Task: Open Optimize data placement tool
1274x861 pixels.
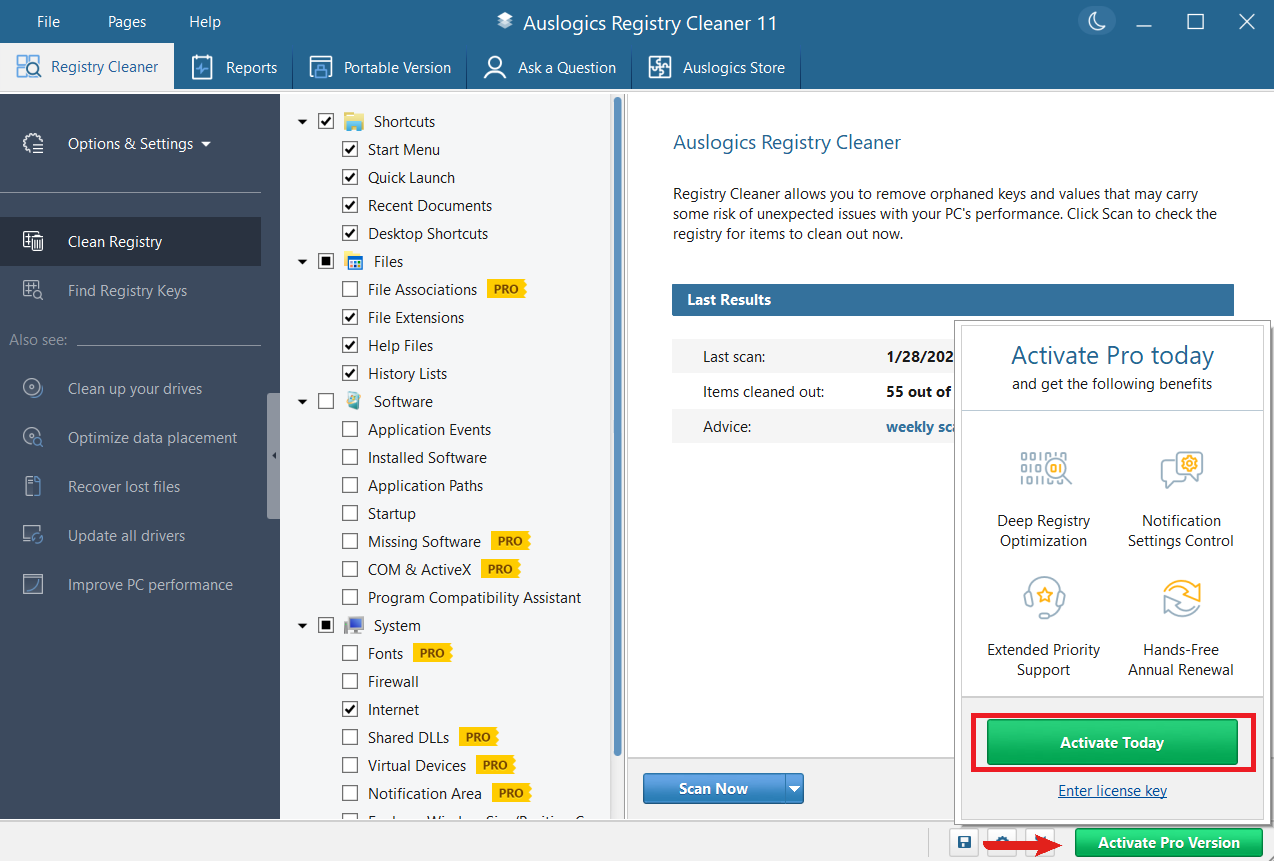Action: [152, 438]
